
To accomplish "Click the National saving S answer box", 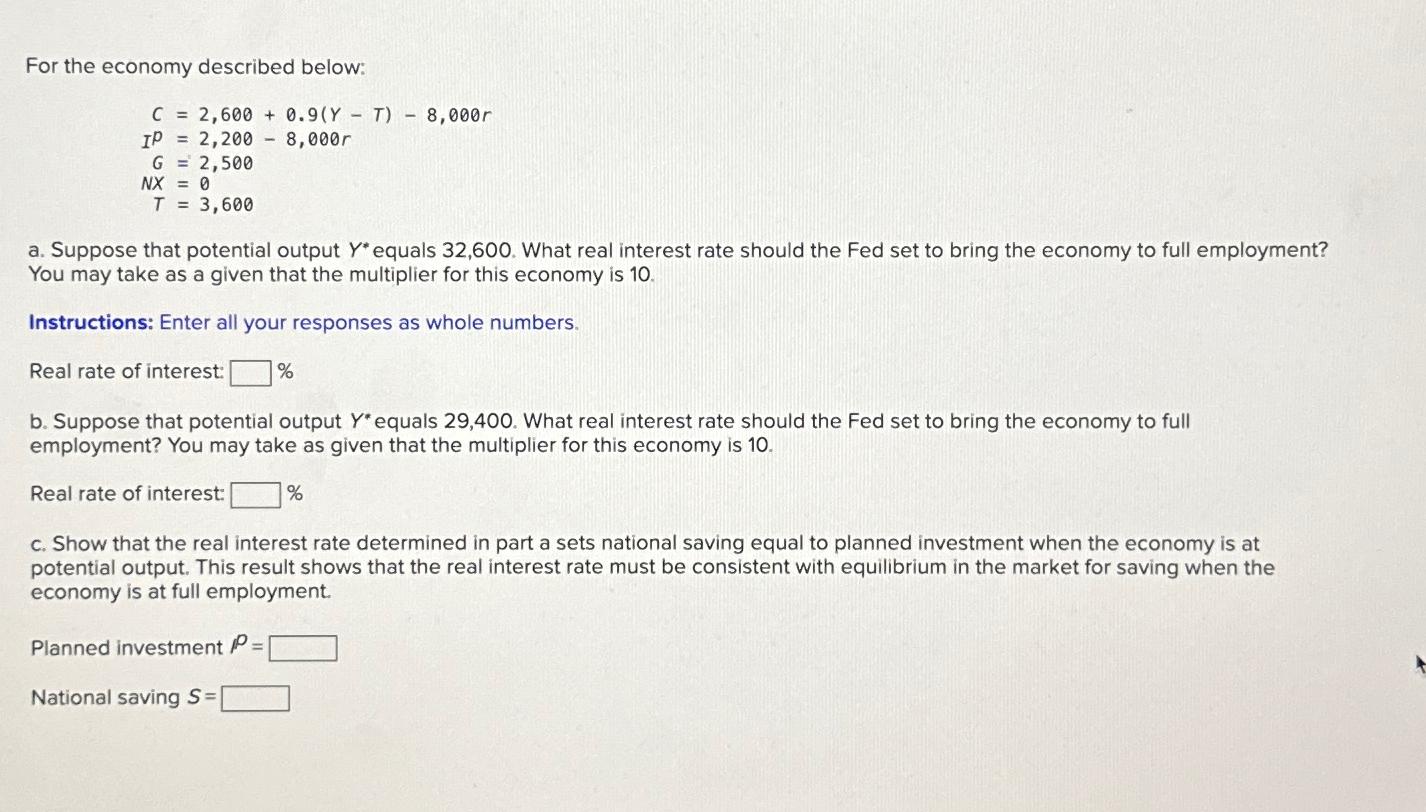I will coord(256,697).
